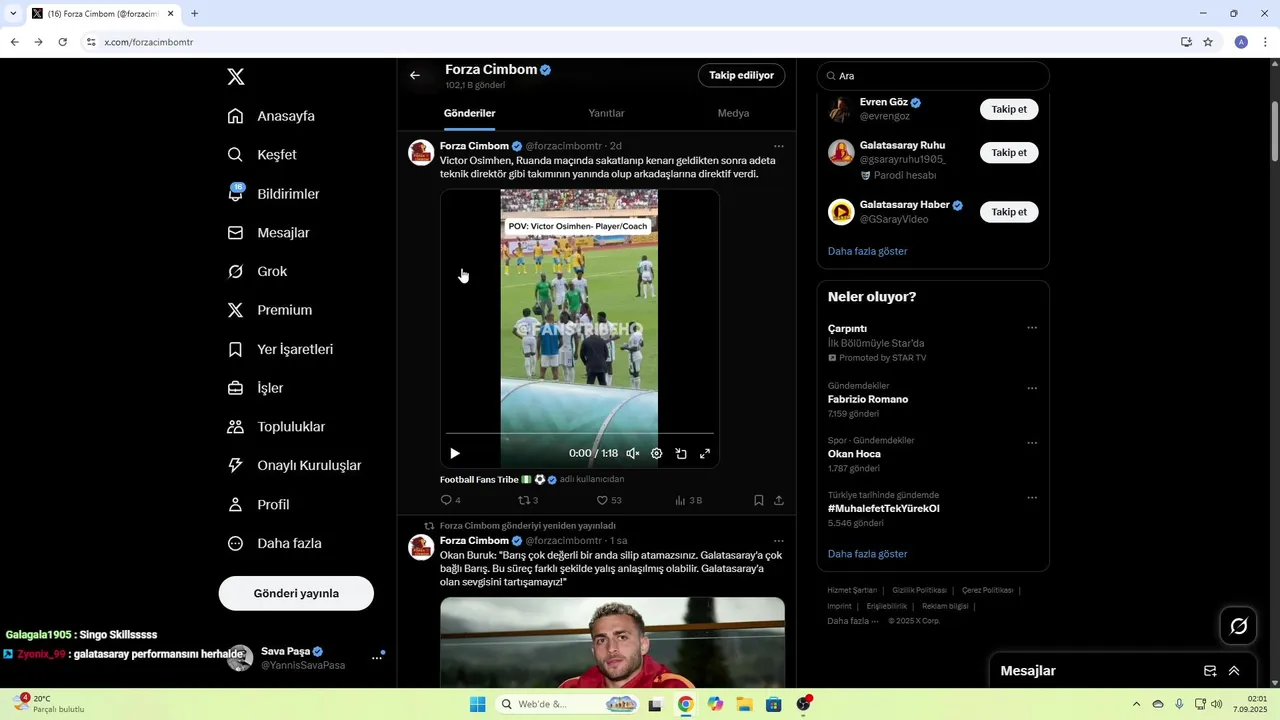This screenshot has height=720, width=1280.
Task: Toggle picture-in-picture on the video
Action: point(681,453)
